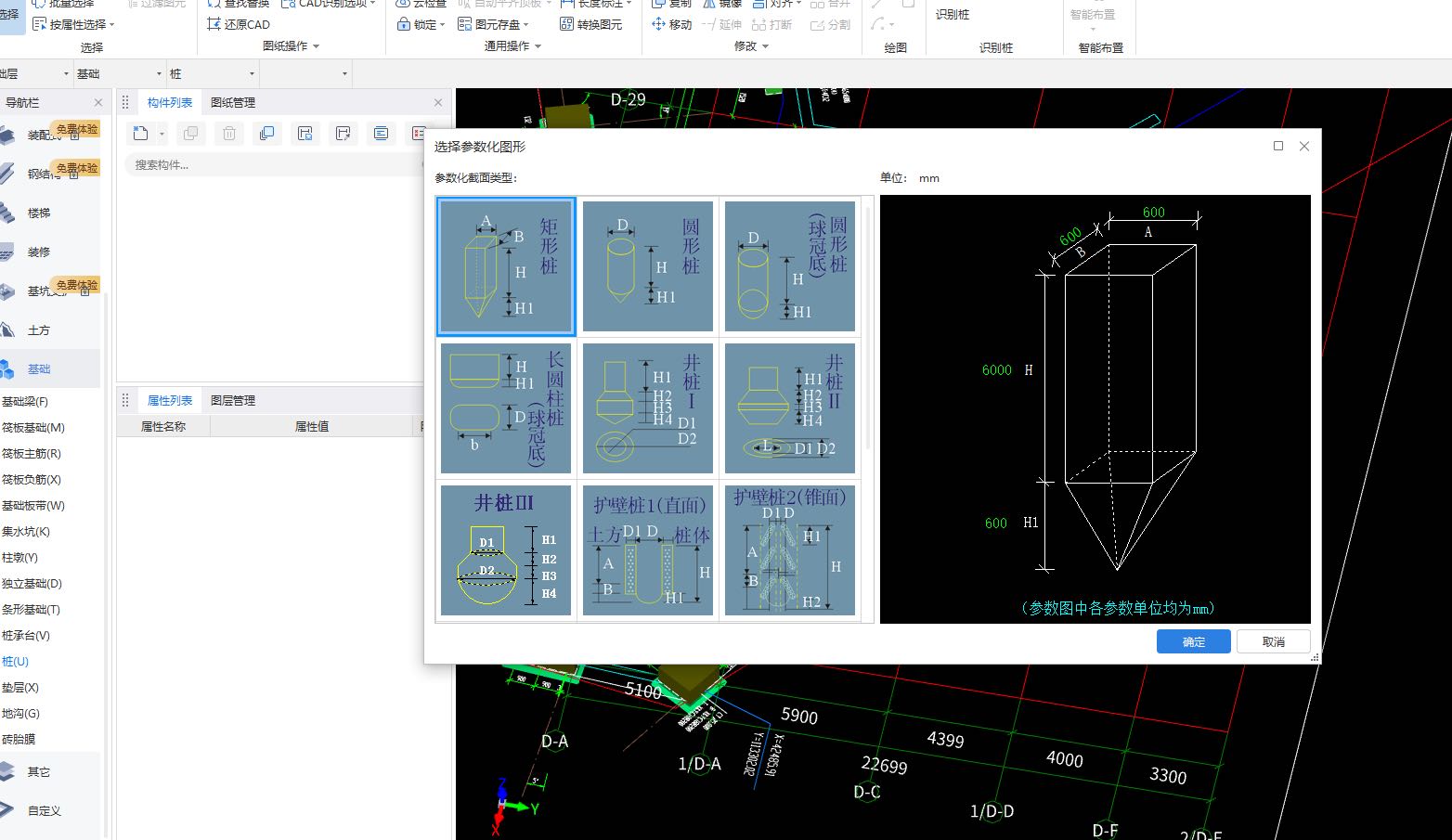Image resolution: width=1452 pixels, height=840 pixels.
Task: Select 筏板主筋(R) in navigation list
Action: coord(32,454)
